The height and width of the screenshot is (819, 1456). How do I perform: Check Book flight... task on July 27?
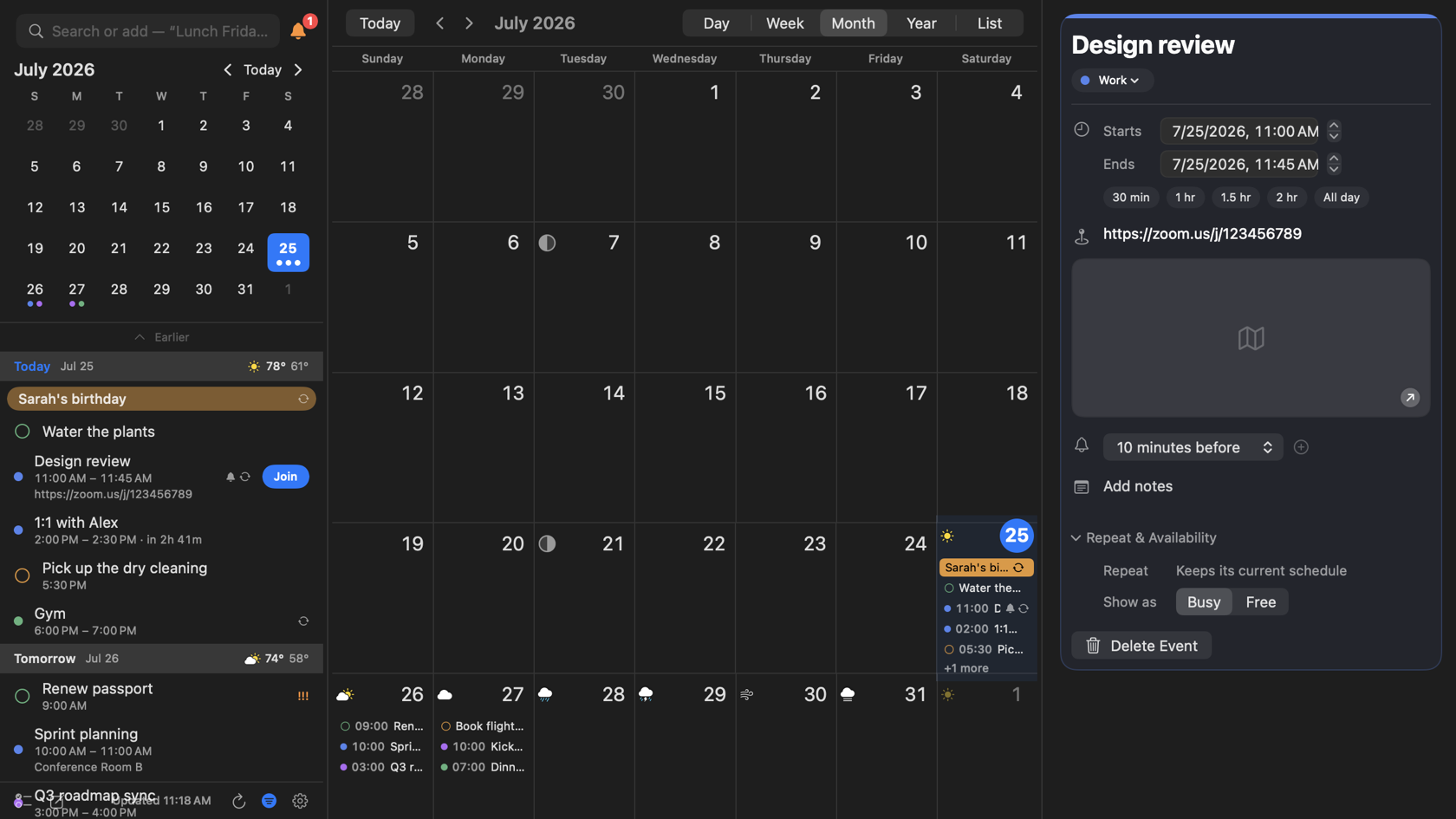click(445, 726)
